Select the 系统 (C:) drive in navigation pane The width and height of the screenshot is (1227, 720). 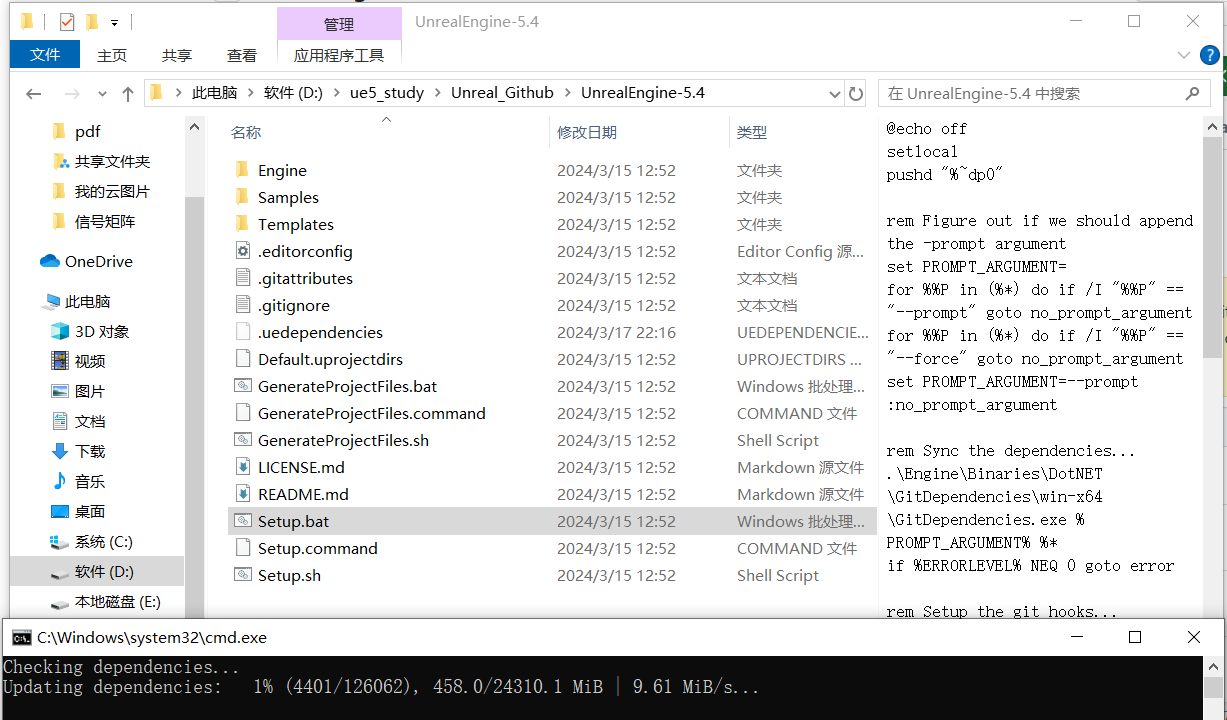pos(92,541)
